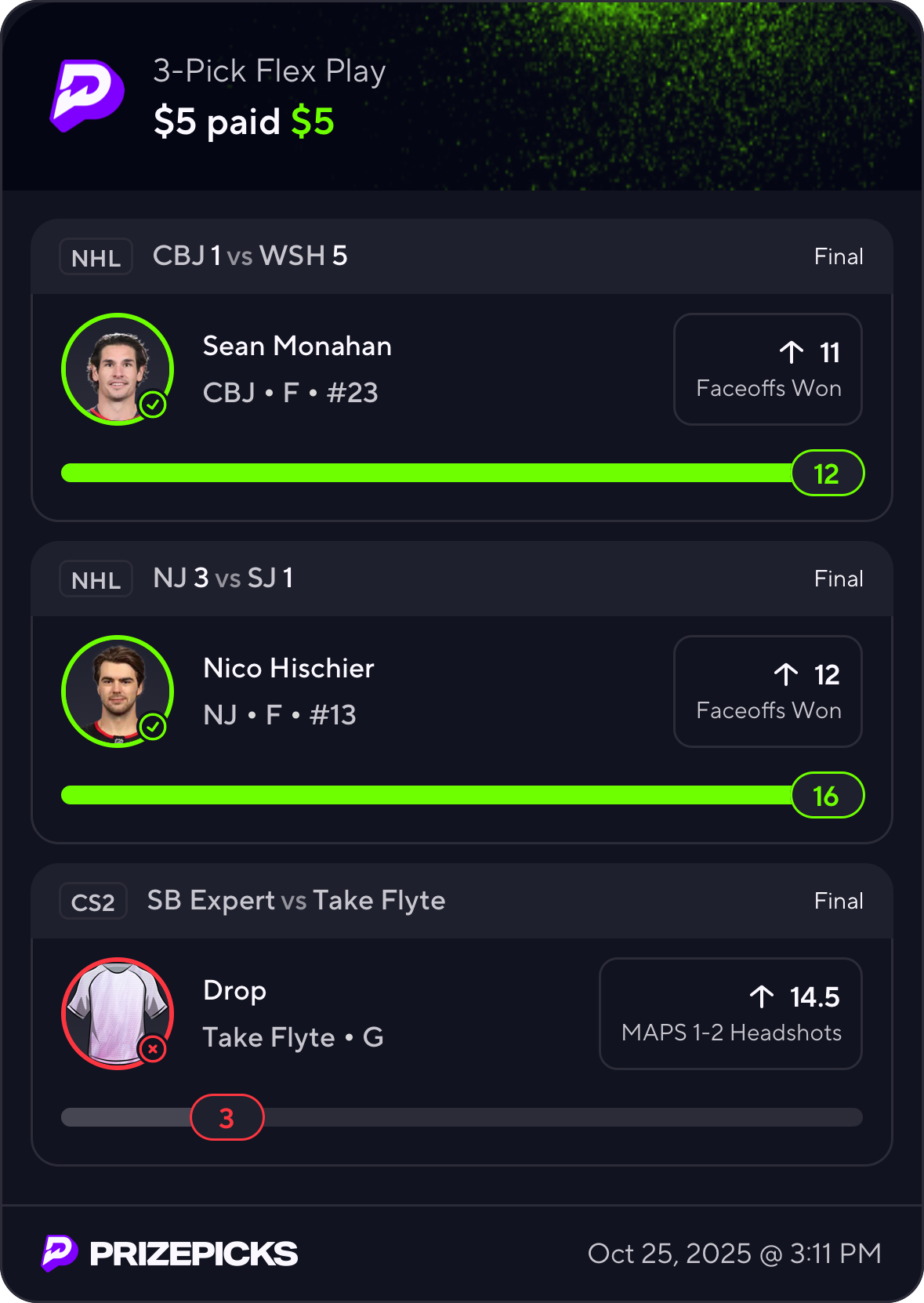
Task: Select the NHL tag for NJ vs SJ
Action: coord(96,579)
